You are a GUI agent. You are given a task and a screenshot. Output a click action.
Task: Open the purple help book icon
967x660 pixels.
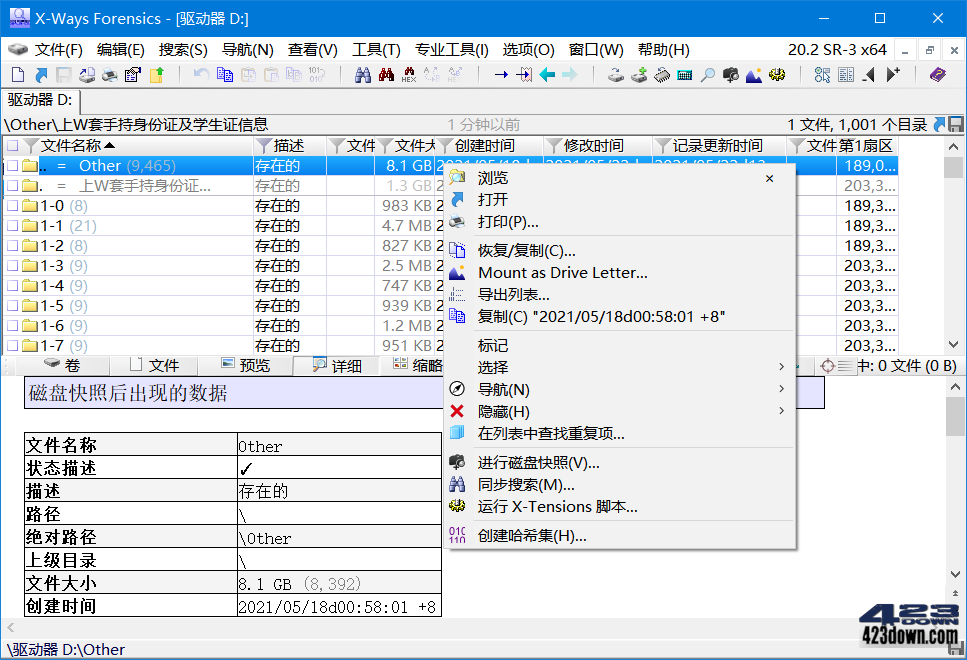(x=936, y=74)
